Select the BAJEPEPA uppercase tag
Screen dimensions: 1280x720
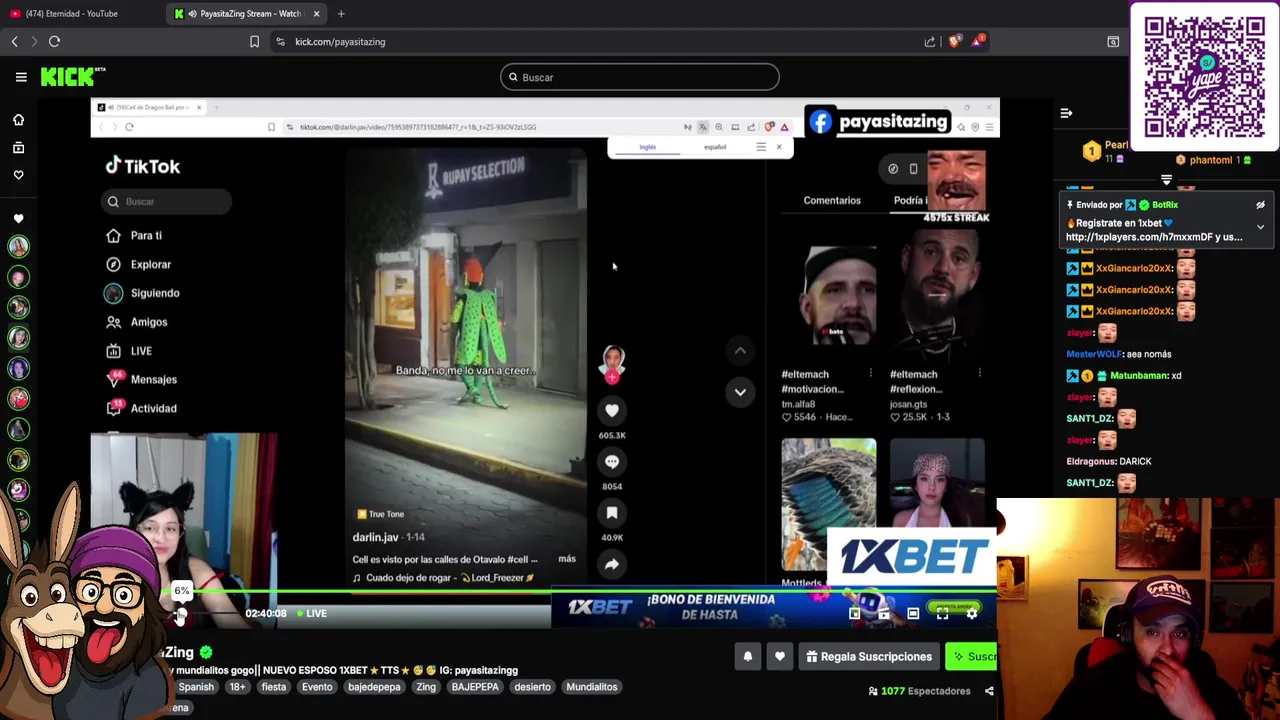(475, 687)
